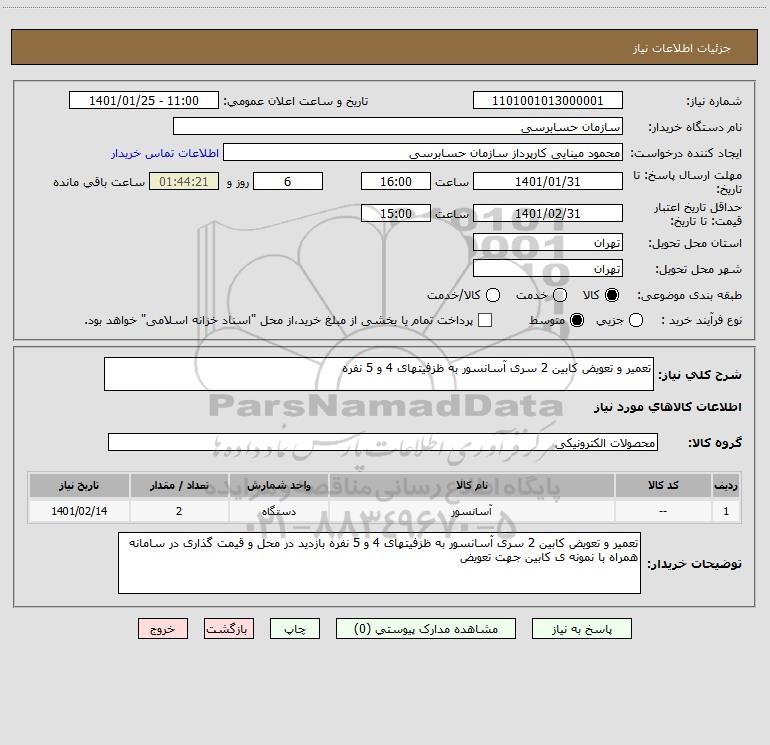The height and width of the screenshot is (745, 770).
Task: Click the پاسخ به نیاز button
Action: [x=582, y=629]
